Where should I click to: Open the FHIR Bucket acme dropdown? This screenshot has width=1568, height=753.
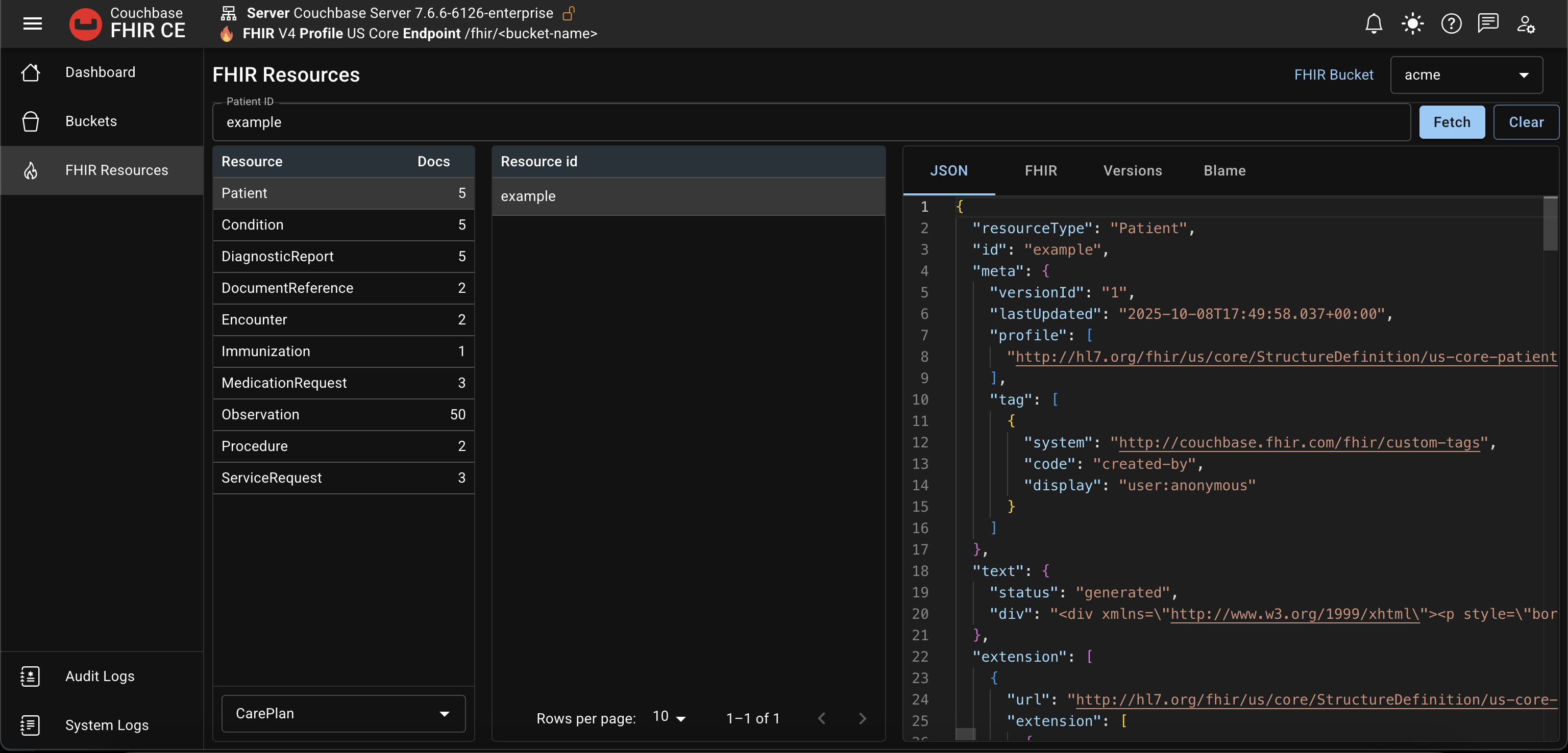pos(1466,75)
